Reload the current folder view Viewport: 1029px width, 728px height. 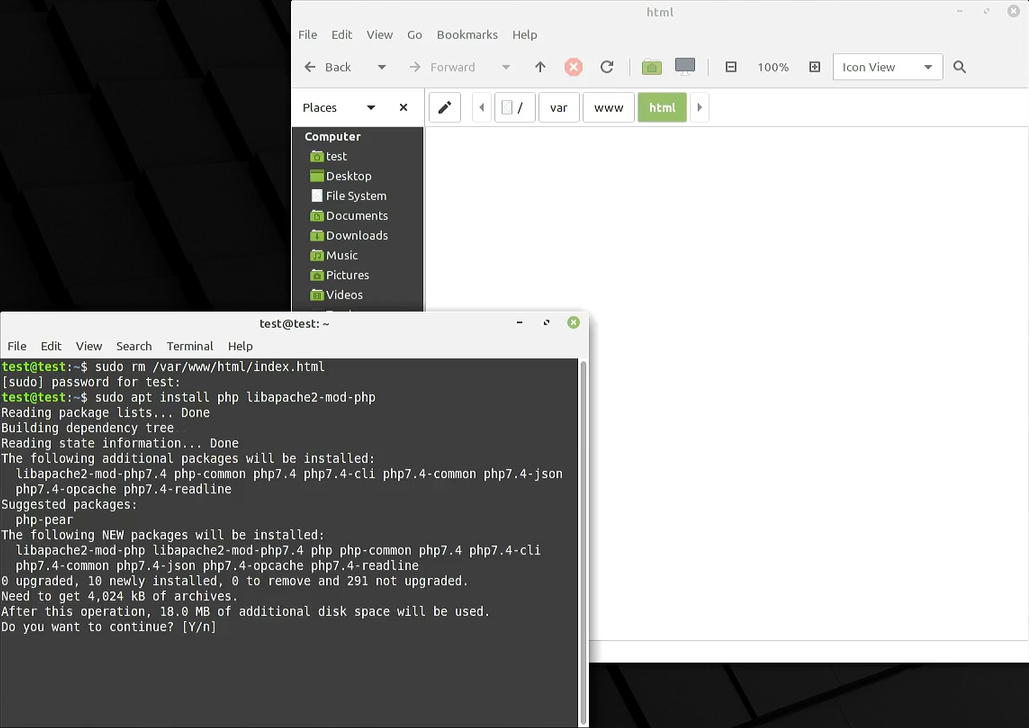coord(606,67)
